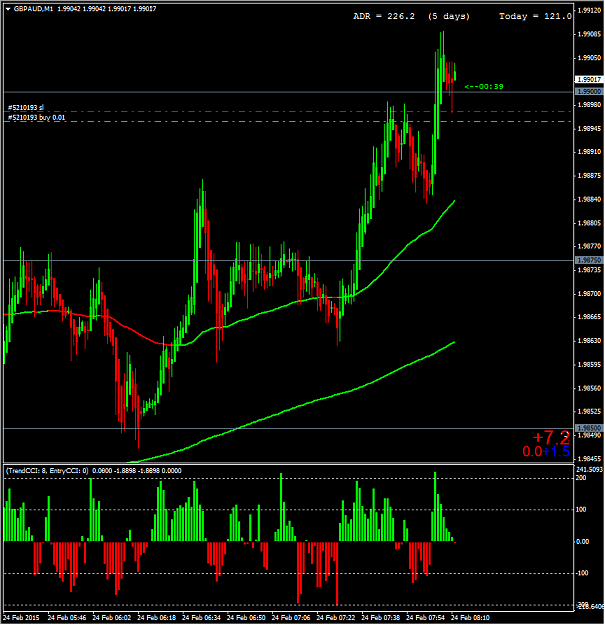
Task: Click the 1.98945 price axis label
Action: (589, 128)
